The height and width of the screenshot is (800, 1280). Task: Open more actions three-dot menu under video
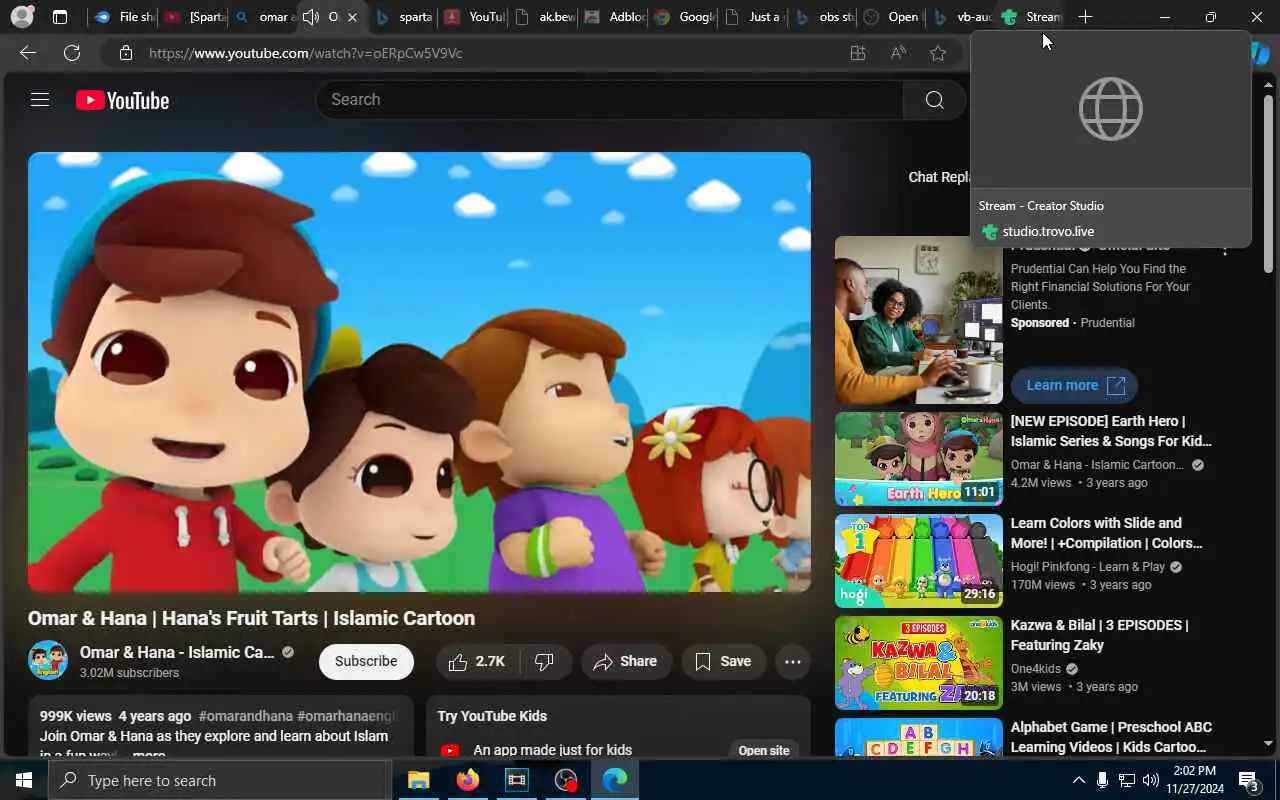[793, 662]
